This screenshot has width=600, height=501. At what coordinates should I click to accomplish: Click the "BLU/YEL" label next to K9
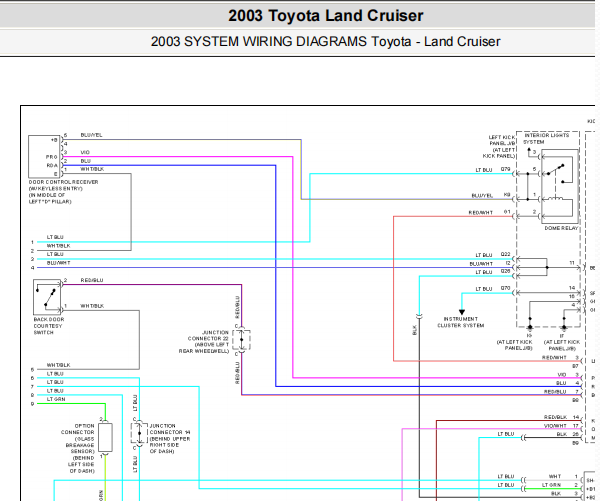pos(482,196)
